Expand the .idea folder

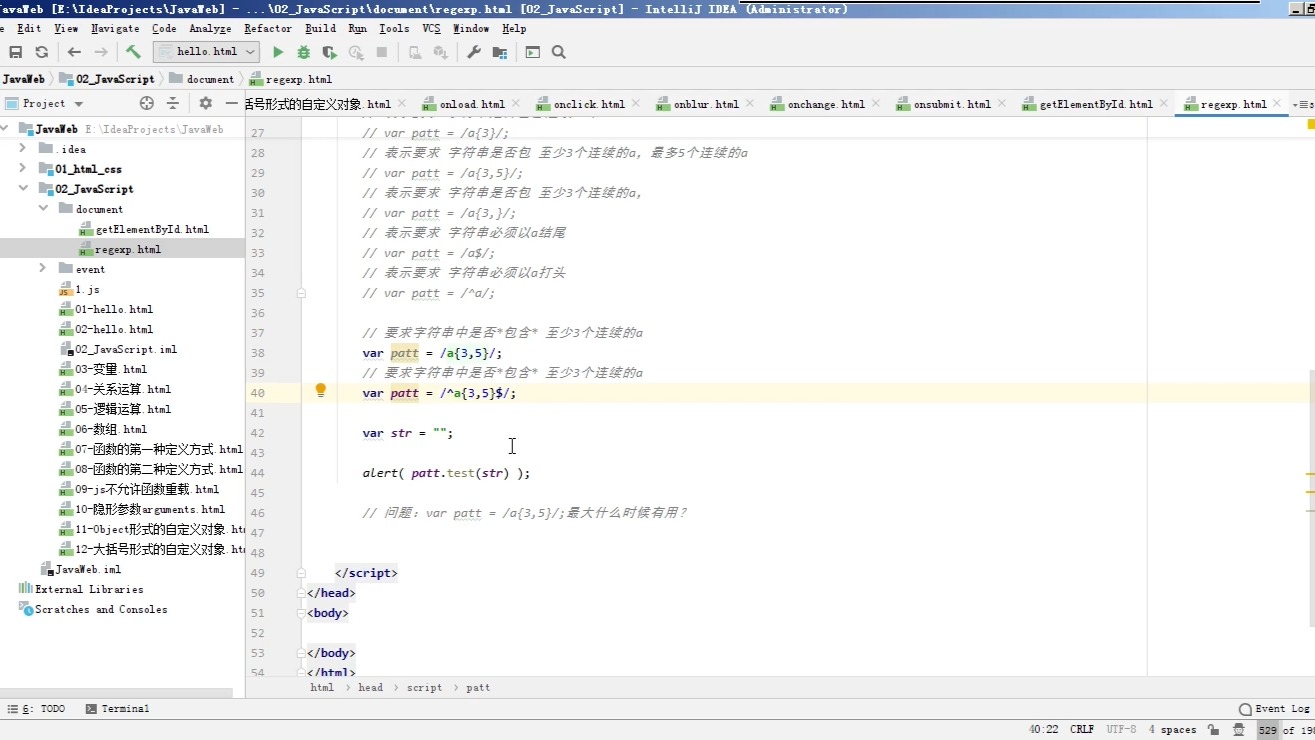point(23,149)
